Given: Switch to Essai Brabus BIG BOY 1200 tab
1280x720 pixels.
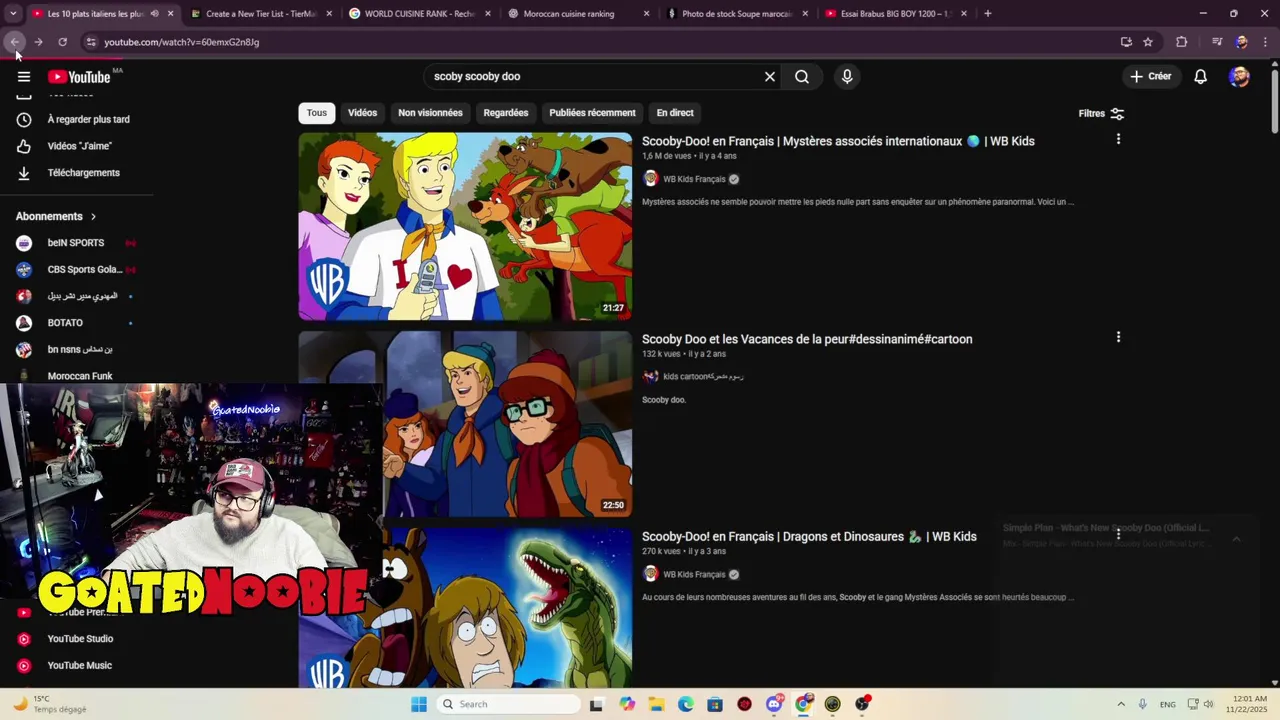Looking at the screenshot, I should pyautogui.click(x=894, y=14).
